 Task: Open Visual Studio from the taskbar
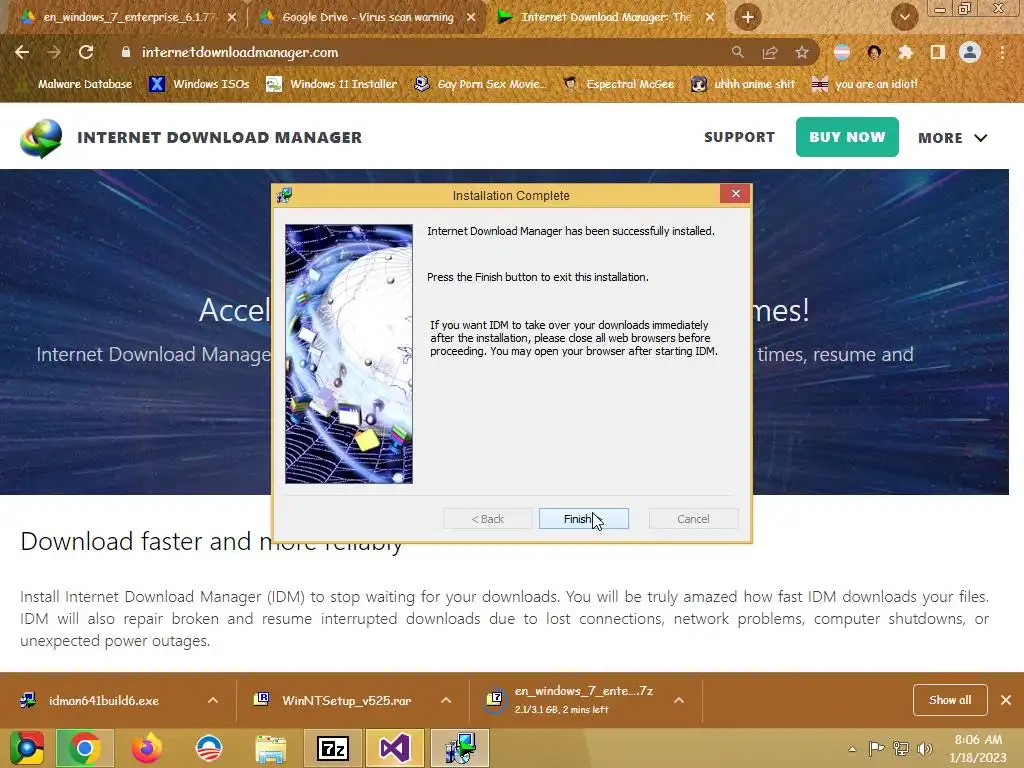click(x=395, y=748)
